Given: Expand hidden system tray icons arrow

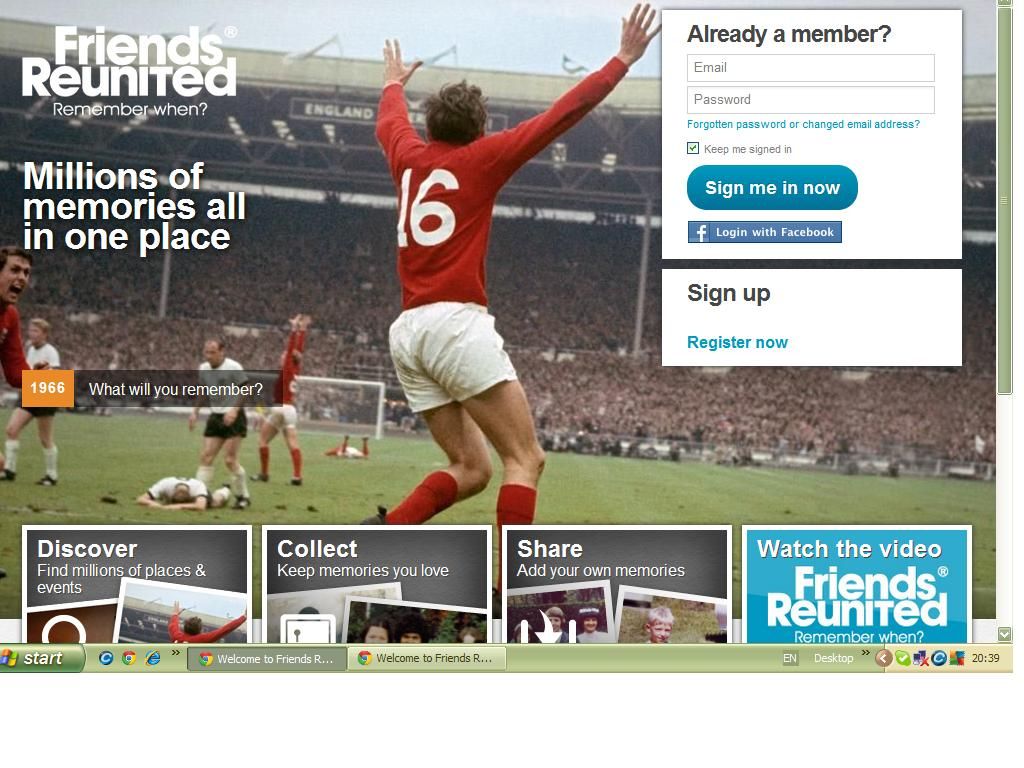Looking at the screenshot, I should point(883,658).
